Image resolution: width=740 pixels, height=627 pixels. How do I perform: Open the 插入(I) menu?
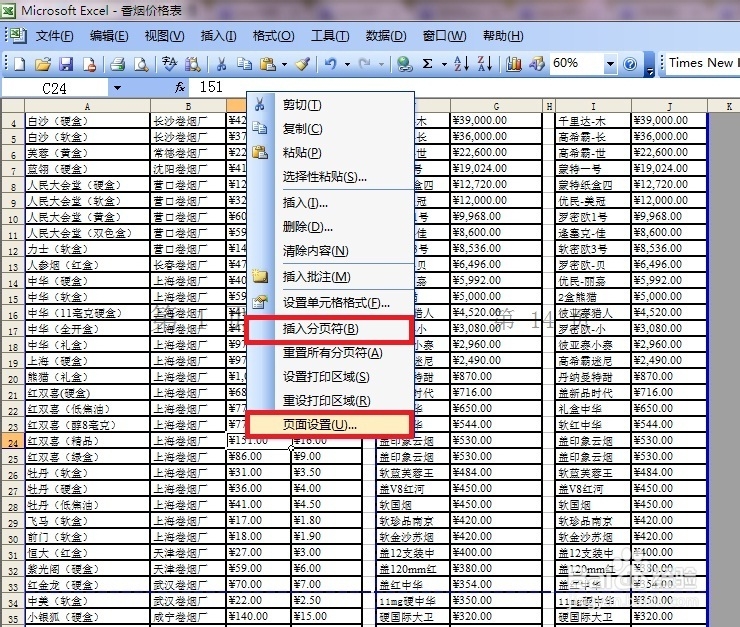tap(218, 36)
